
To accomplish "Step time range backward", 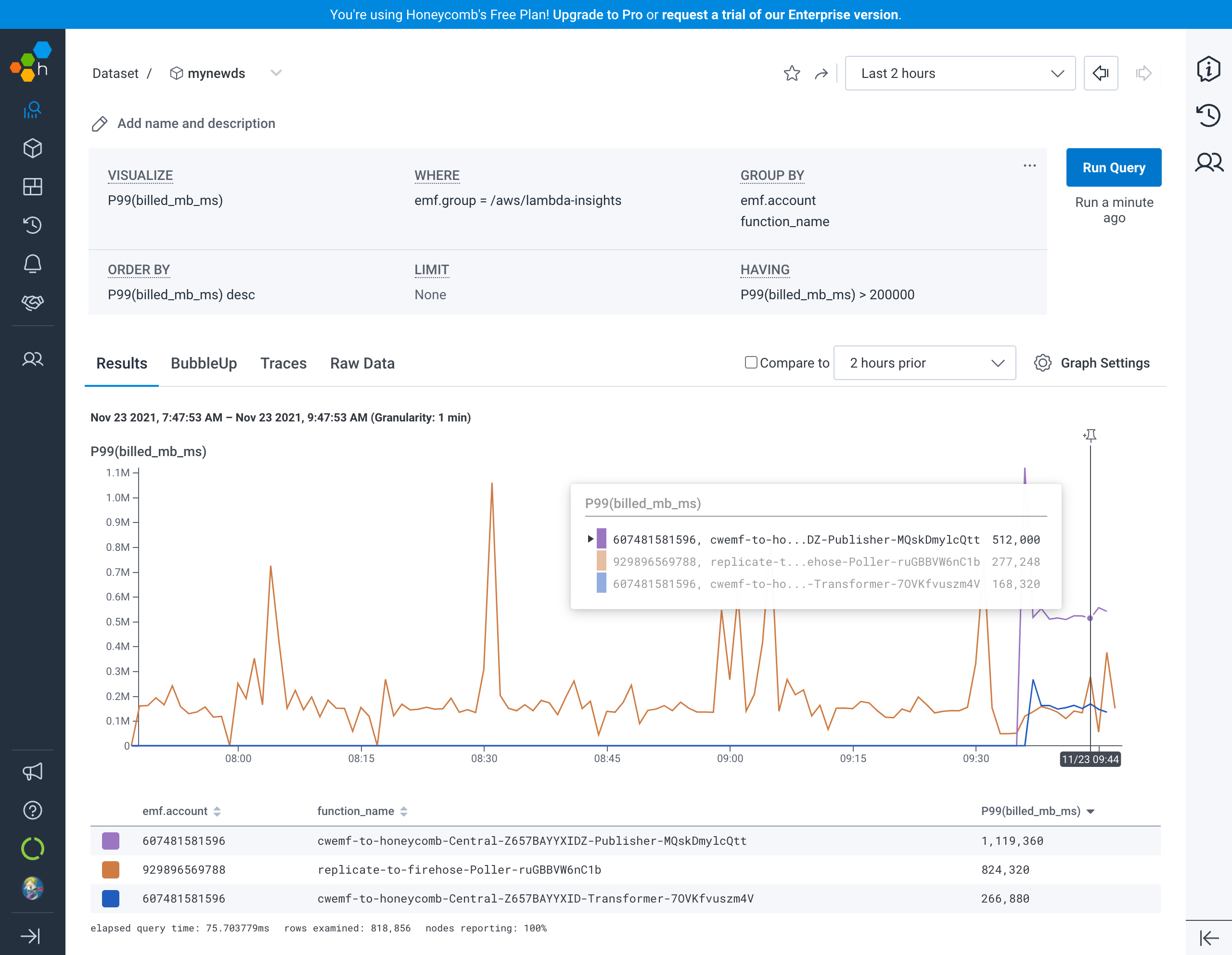I will coord(1101,73).
